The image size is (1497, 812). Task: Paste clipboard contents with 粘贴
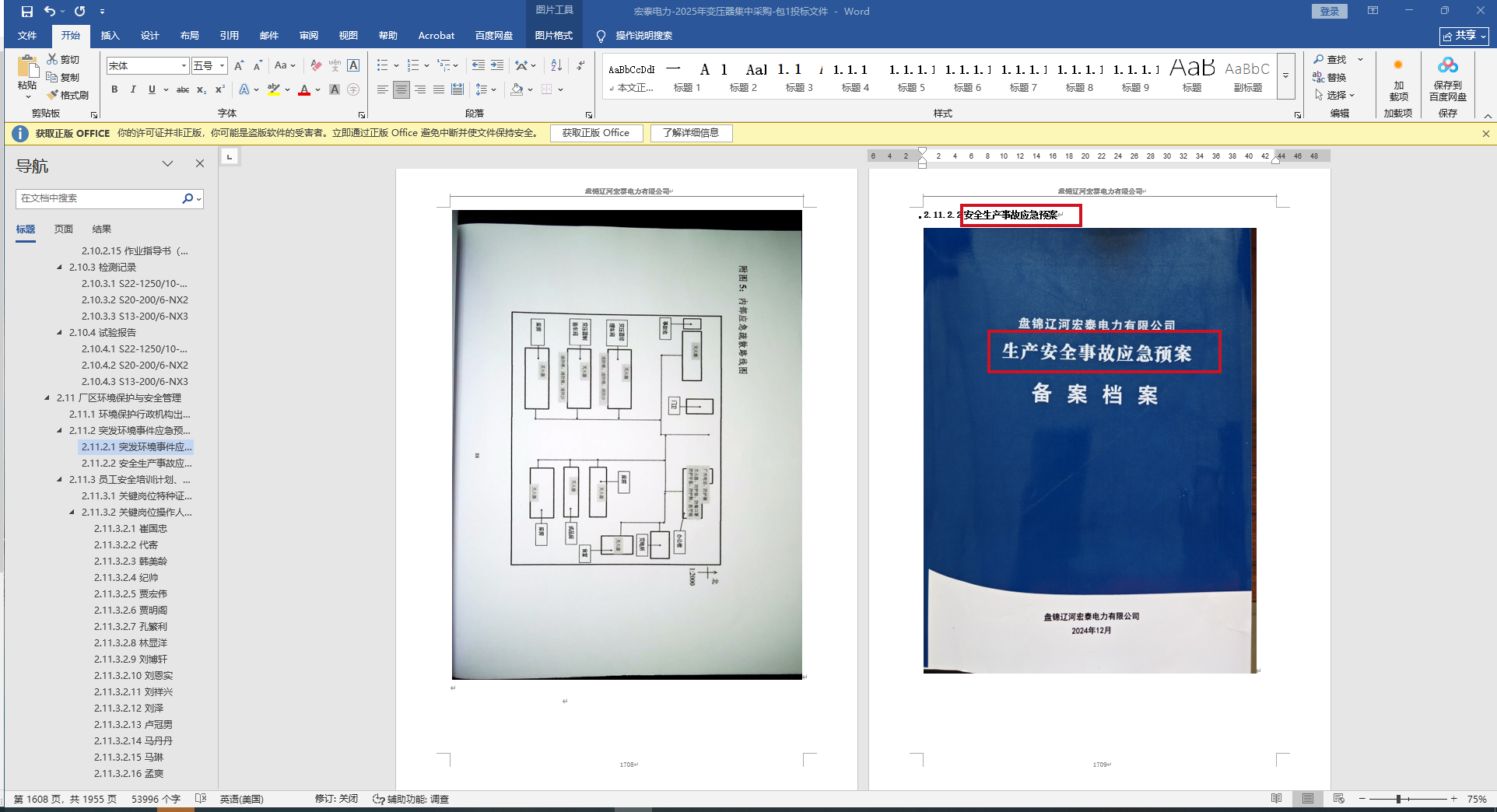pyautogui.click(x=27, y=76)
